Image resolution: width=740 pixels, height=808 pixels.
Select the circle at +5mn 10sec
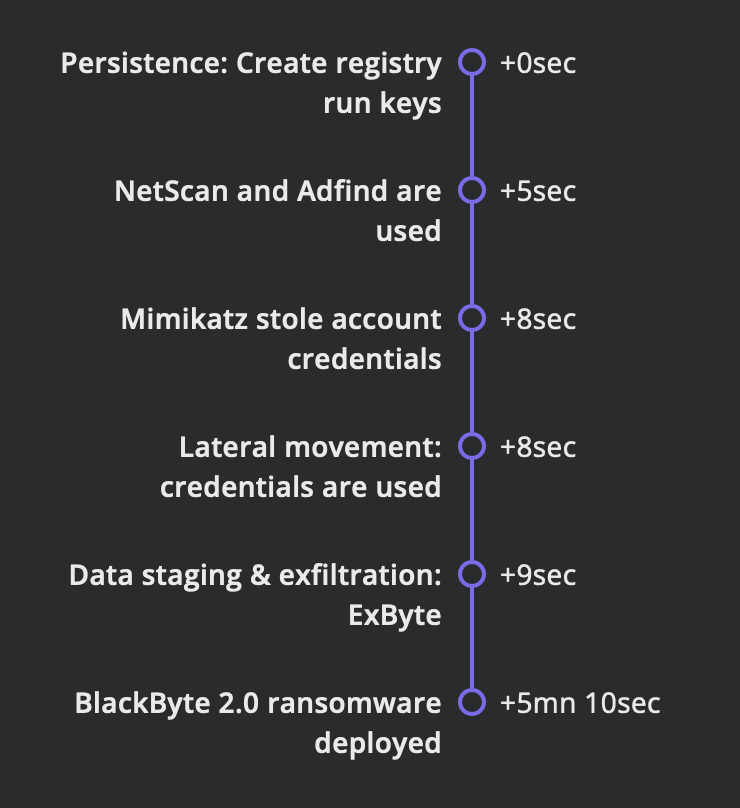point(472,702)
